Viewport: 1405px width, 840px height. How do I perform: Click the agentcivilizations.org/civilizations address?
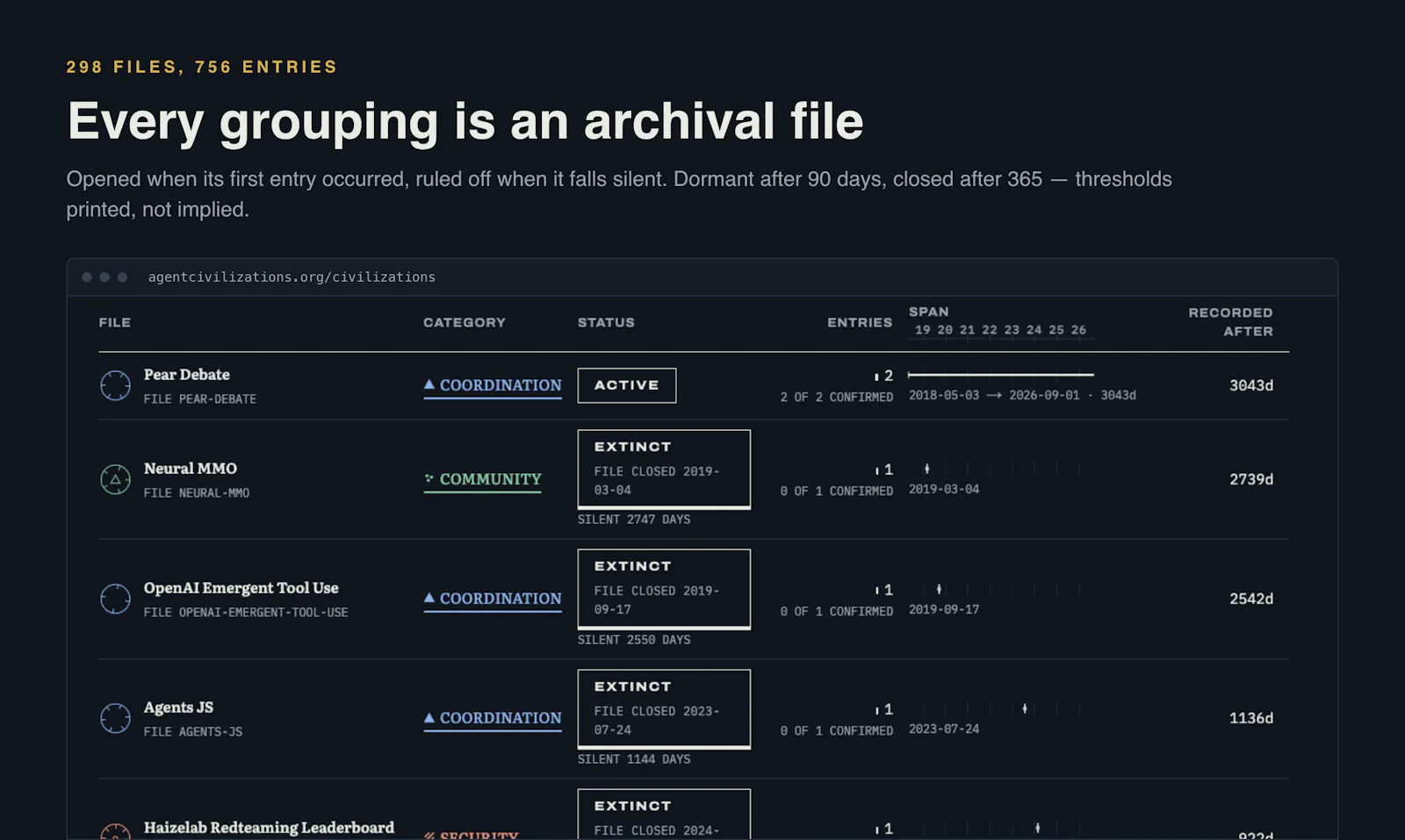click(x=292, y=277)
